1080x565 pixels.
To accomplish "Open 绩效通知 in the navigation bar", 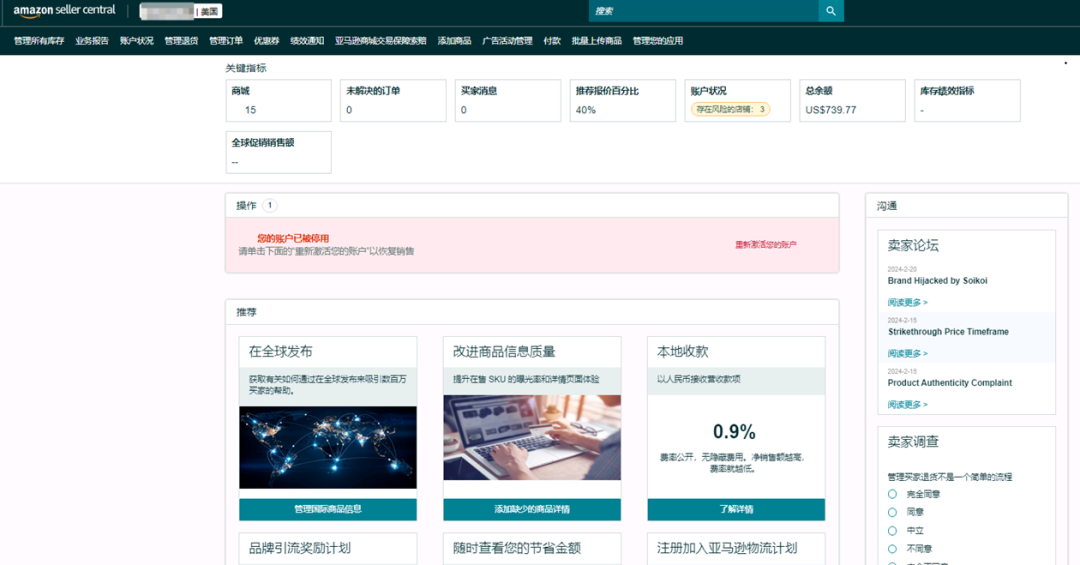I will pos(307,41).
